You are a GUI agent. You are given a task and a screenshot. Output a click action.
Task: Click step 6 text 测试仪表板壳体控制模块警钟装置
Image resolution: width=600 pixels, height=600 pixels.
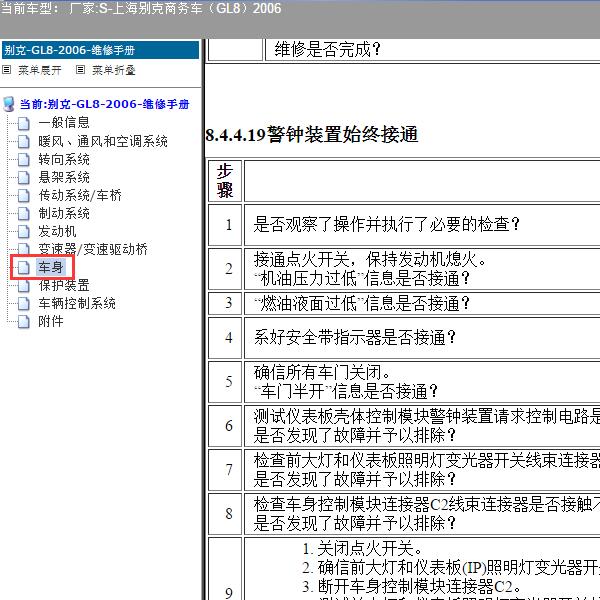(x=427, y=416)
